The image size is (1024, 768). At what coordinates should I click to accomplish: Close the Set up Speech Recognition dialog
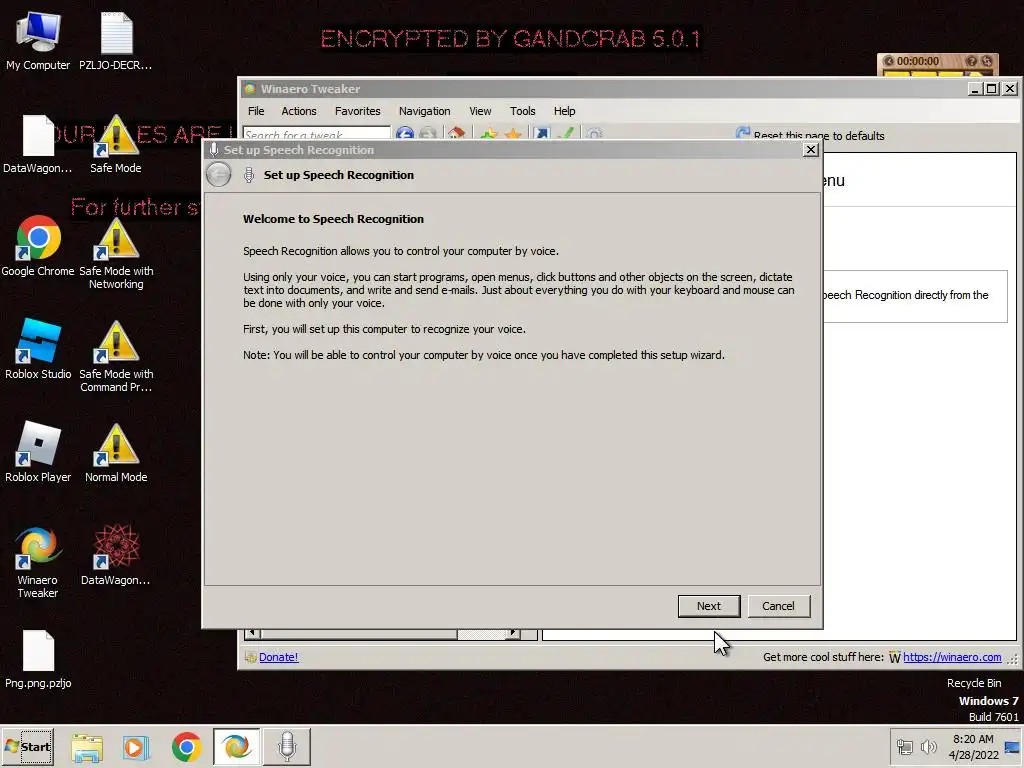tap(810, 150)
